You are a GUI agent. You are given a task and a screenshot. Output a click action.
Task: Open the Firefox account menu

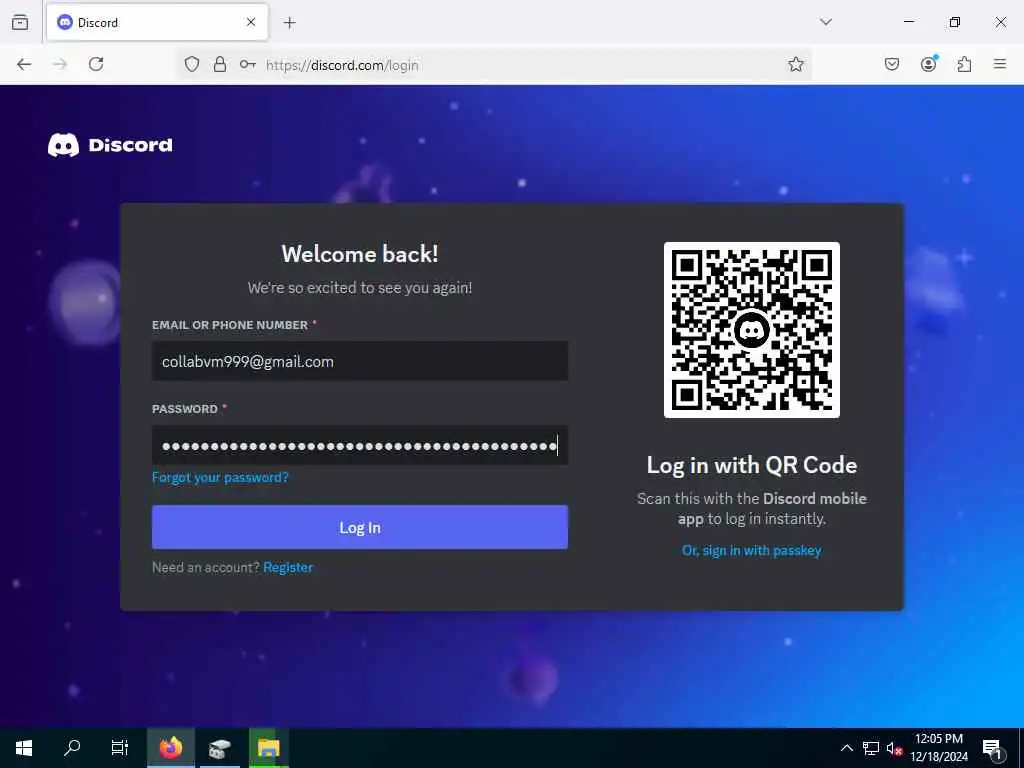coord(929,63)
